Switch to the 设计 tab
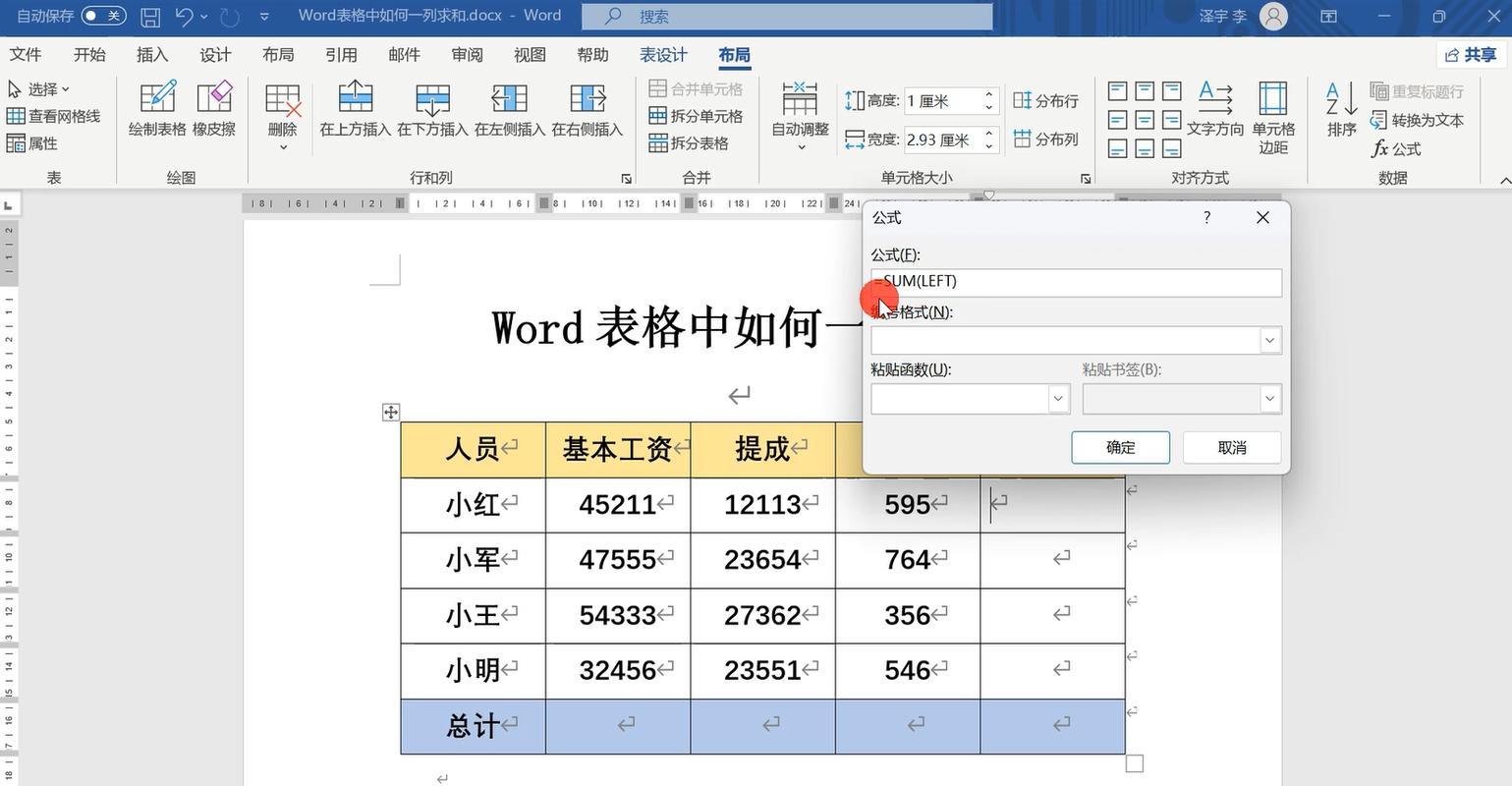 (215, 55)
